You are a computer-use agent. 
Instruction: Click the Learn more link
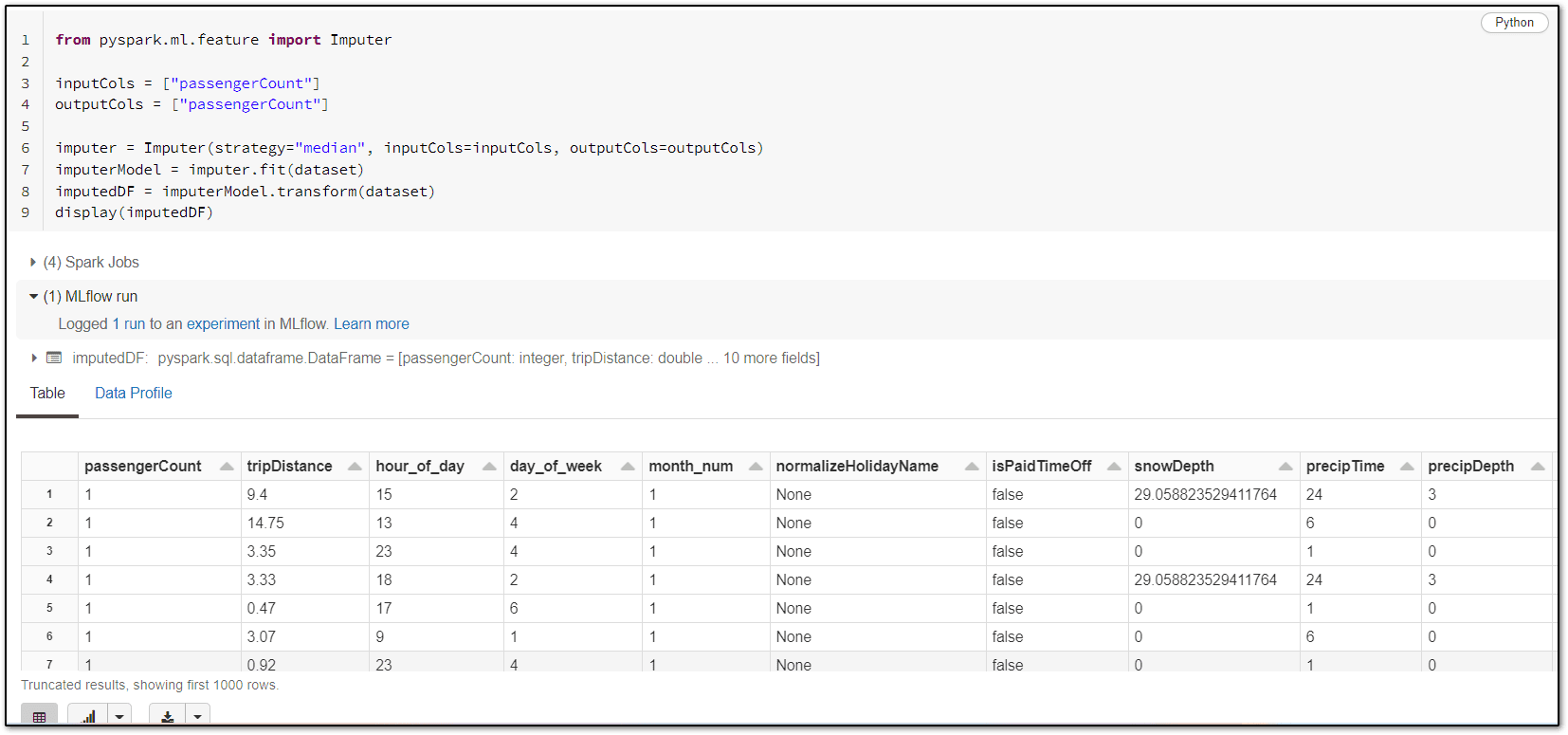(x=372, y=323)
